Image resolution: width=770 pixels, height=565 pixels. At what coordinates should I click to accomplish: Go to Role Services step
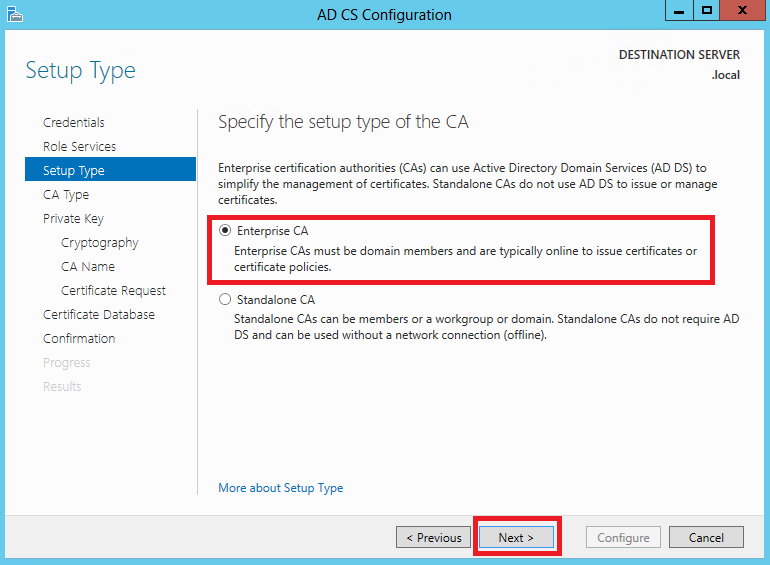tap(79, 147)
